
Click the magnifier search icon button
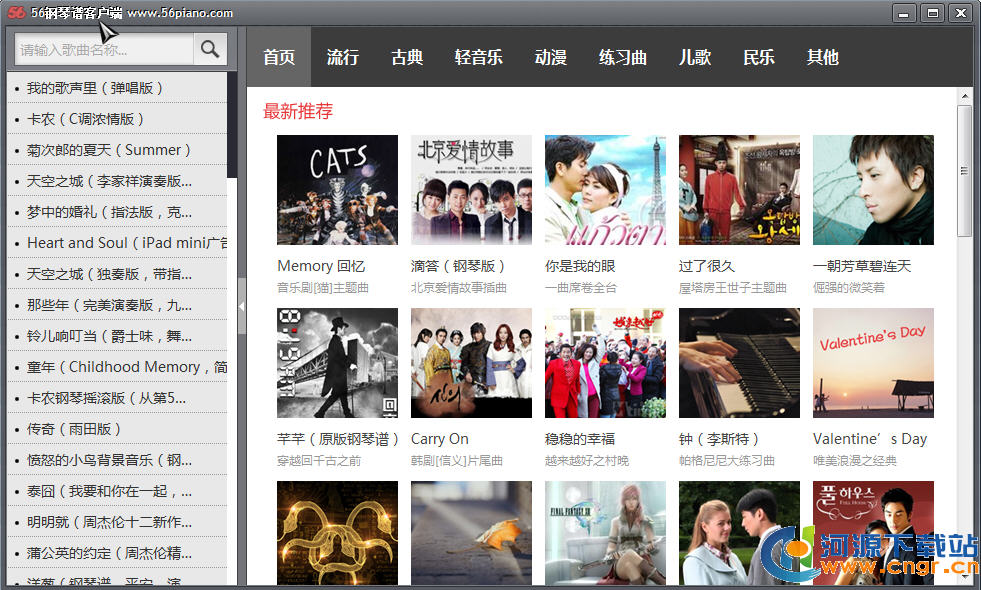point(210,49)
